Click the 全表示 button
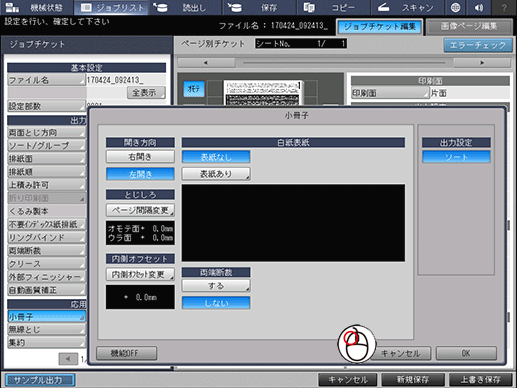The width and height of the screenshot is (517, 388). [x=146, y=92]
